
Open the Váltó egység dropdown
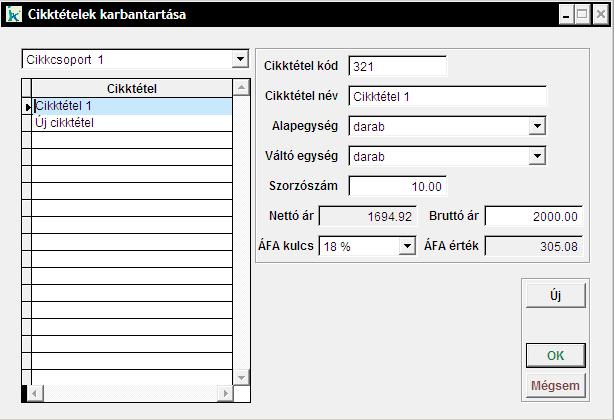coord(537,156)
